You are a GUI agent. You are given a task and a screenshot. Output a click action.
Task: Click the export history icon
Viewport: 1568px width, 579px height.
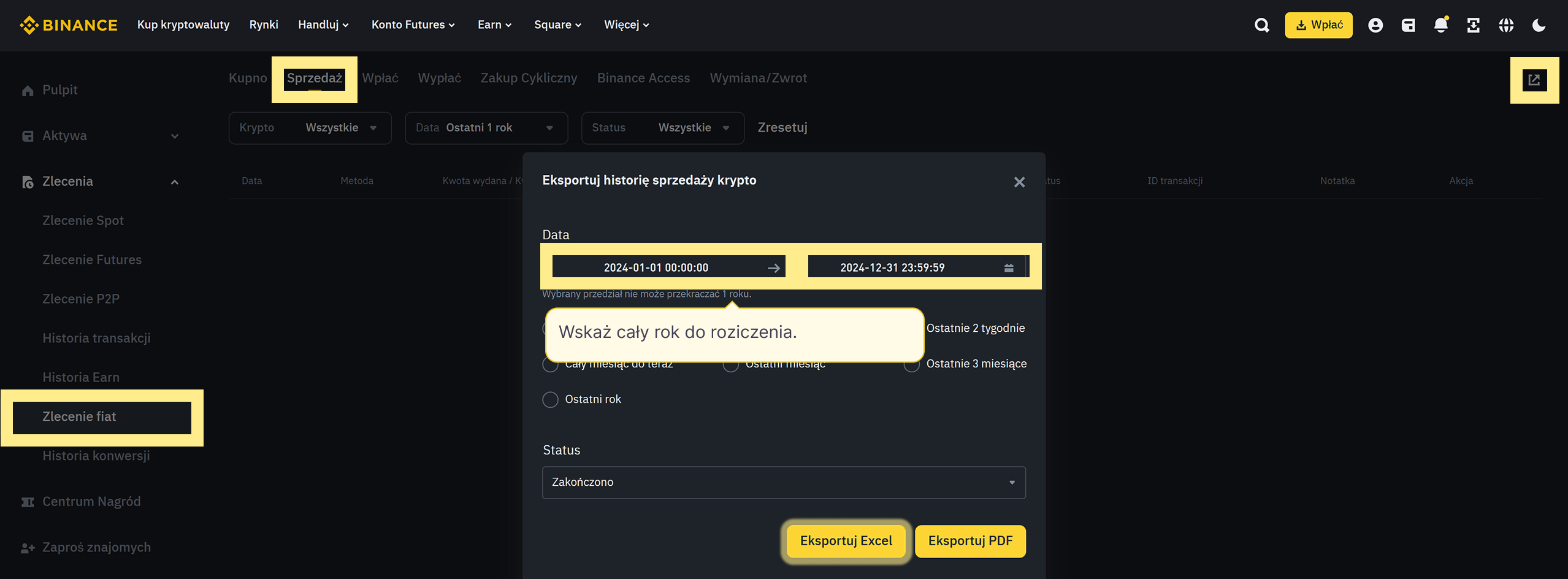(1534, 80)
